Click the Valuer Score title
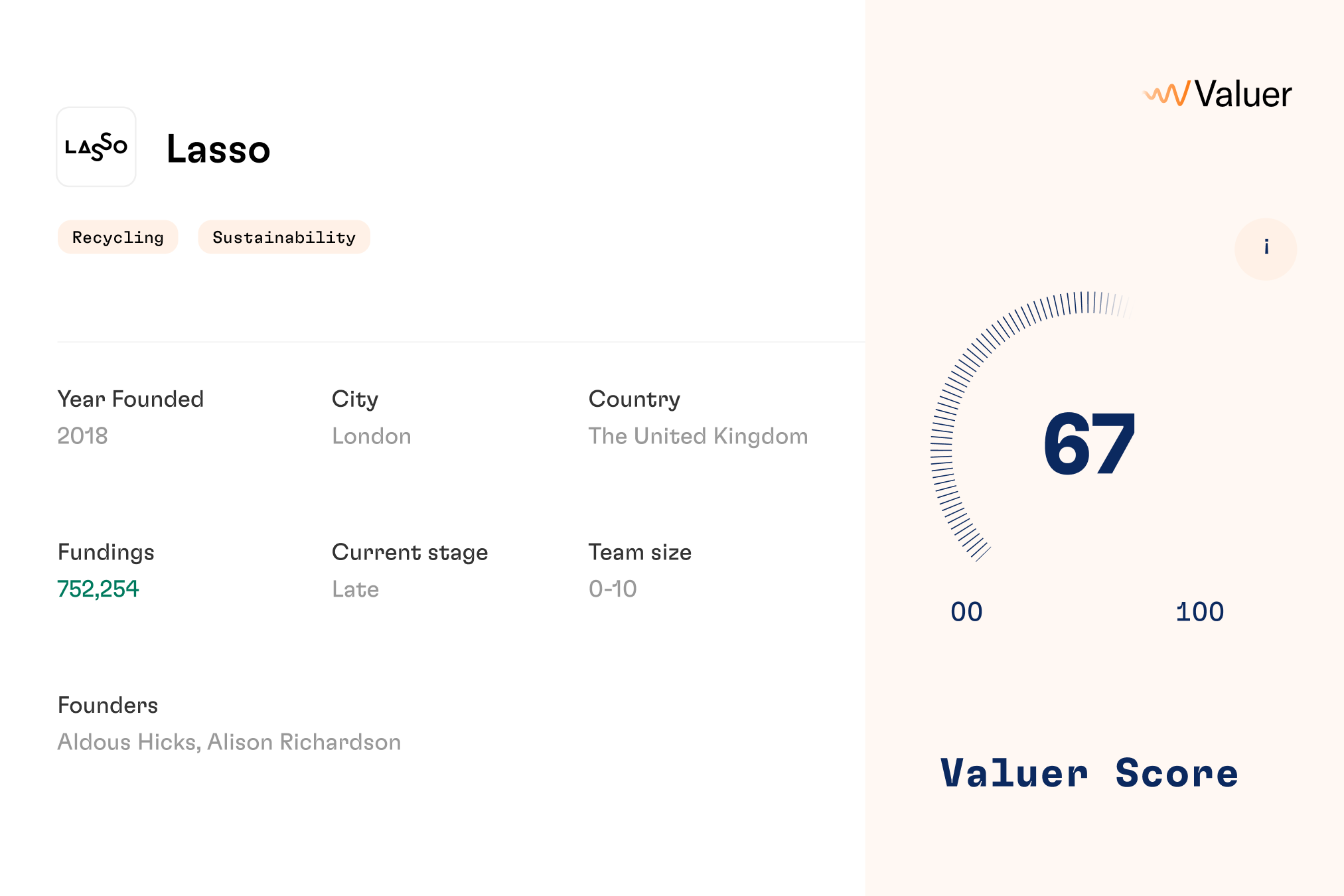Viewport: 1344px width, 896px height. 1089,773
